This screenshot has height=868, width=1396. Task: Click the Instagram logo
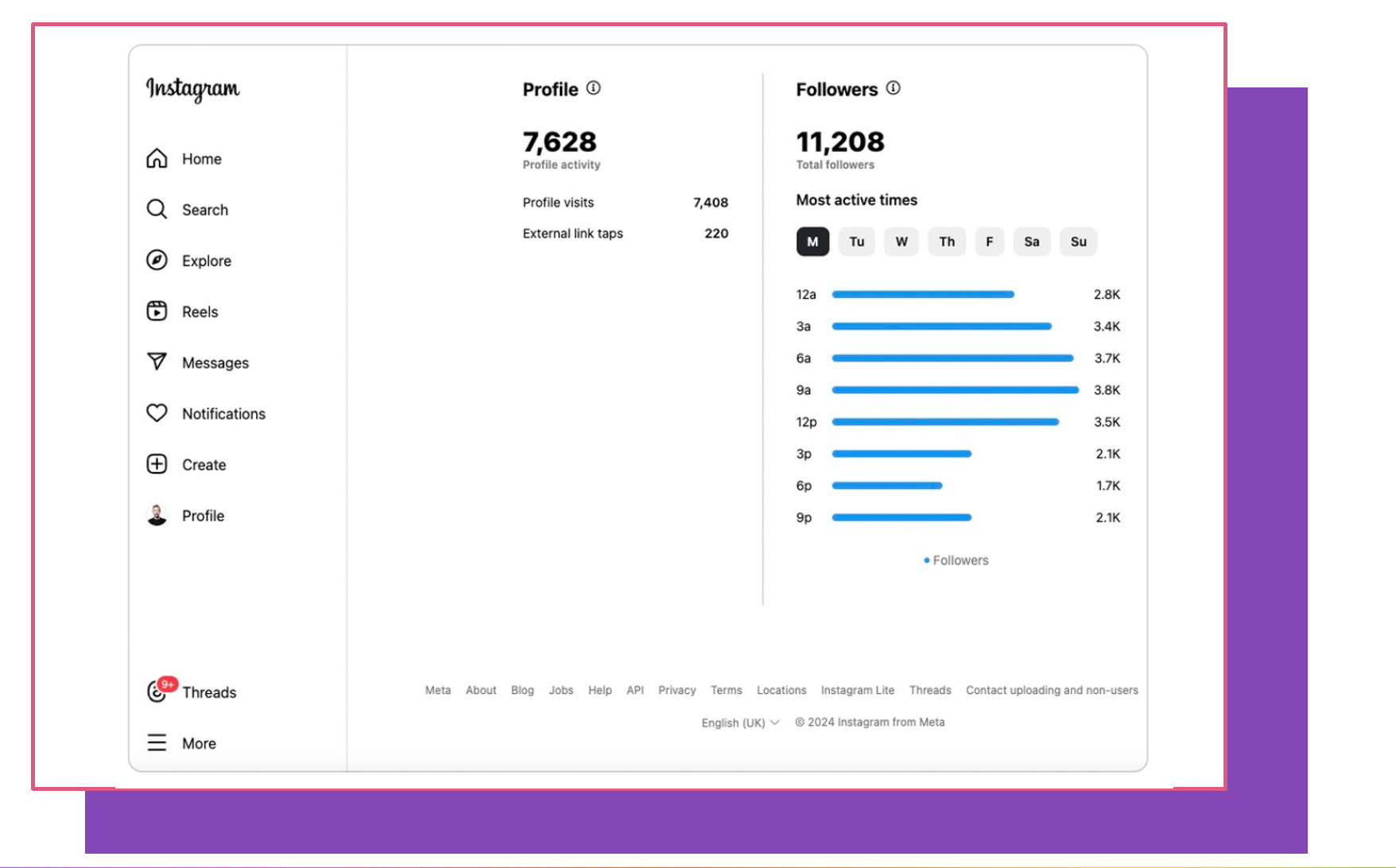click(x=192, y=89)
